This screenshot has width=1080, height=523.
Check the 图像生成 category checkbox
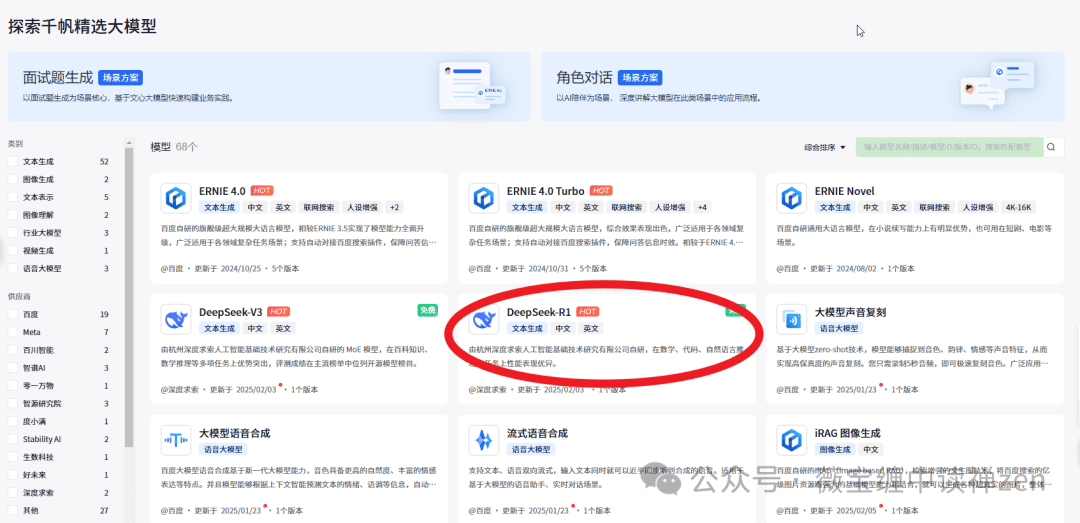12,179
